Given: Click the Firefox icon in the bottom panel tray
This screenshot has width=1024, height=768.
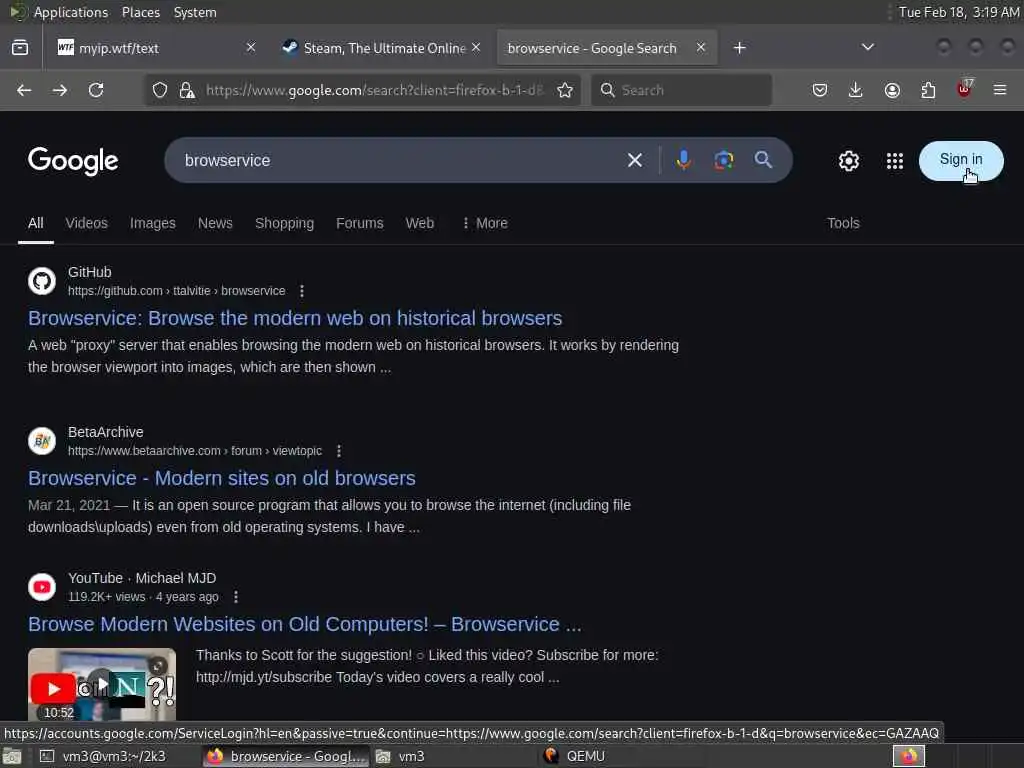Looking at the screenshot, I should 908,756.
